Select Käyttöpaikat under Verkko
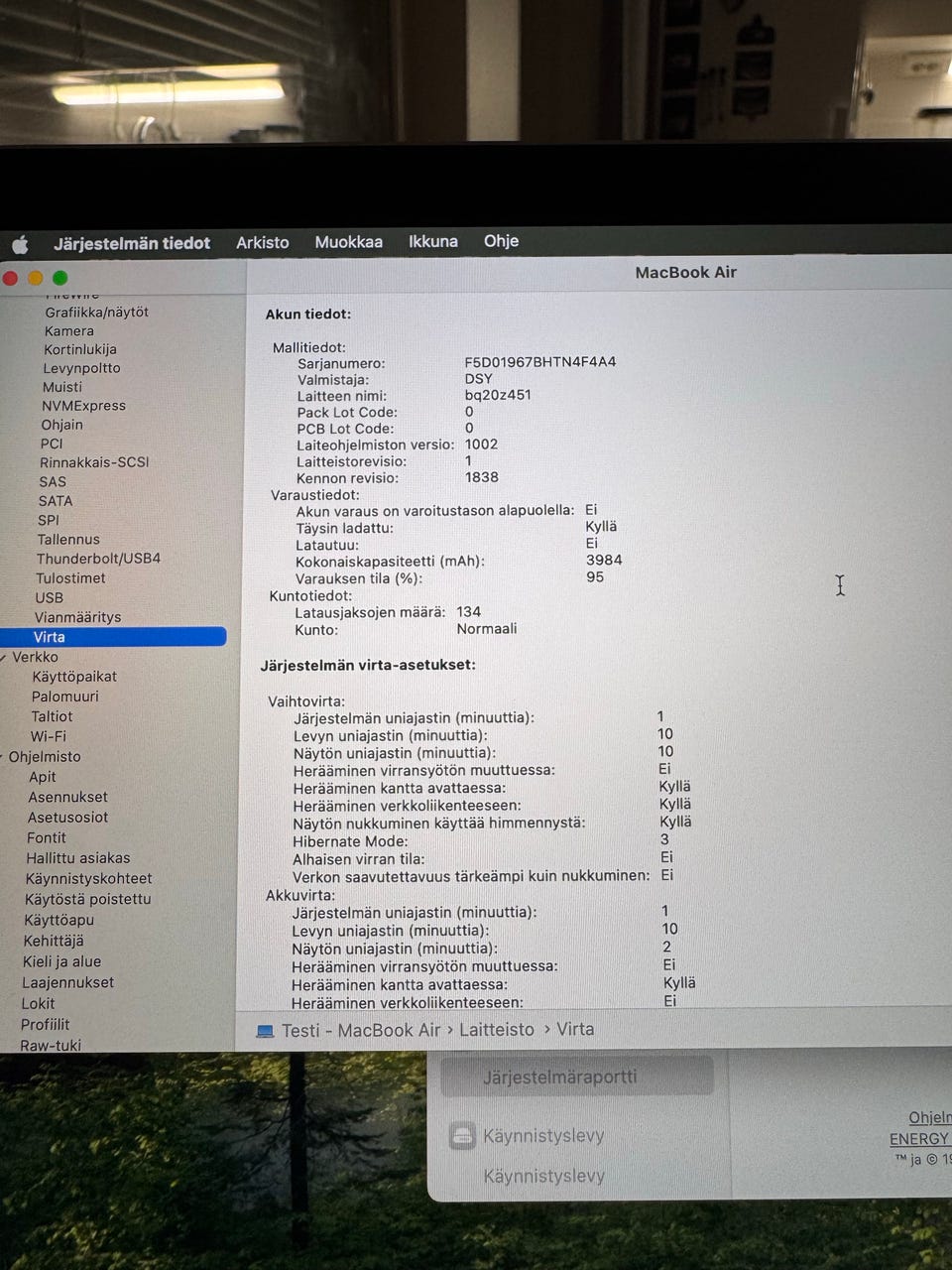Image resolution: width=952 pixels, height=1270 pixels. tap(74, 677)
